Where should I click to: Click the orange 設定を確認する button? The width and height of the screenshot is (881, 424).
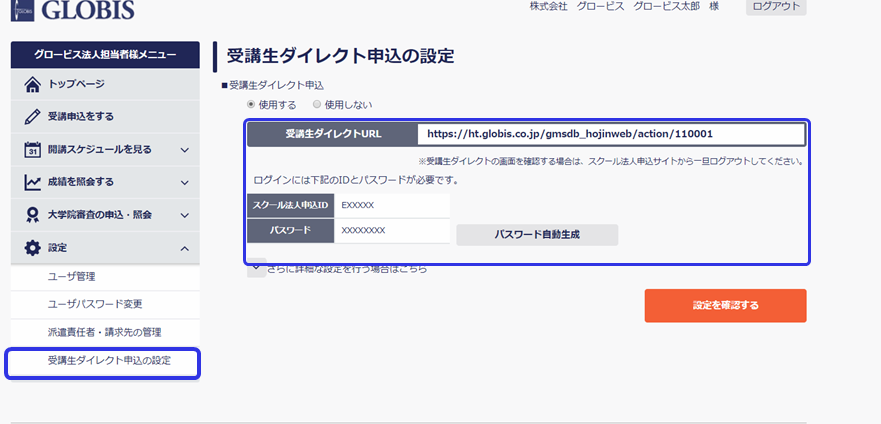(725, 306)
